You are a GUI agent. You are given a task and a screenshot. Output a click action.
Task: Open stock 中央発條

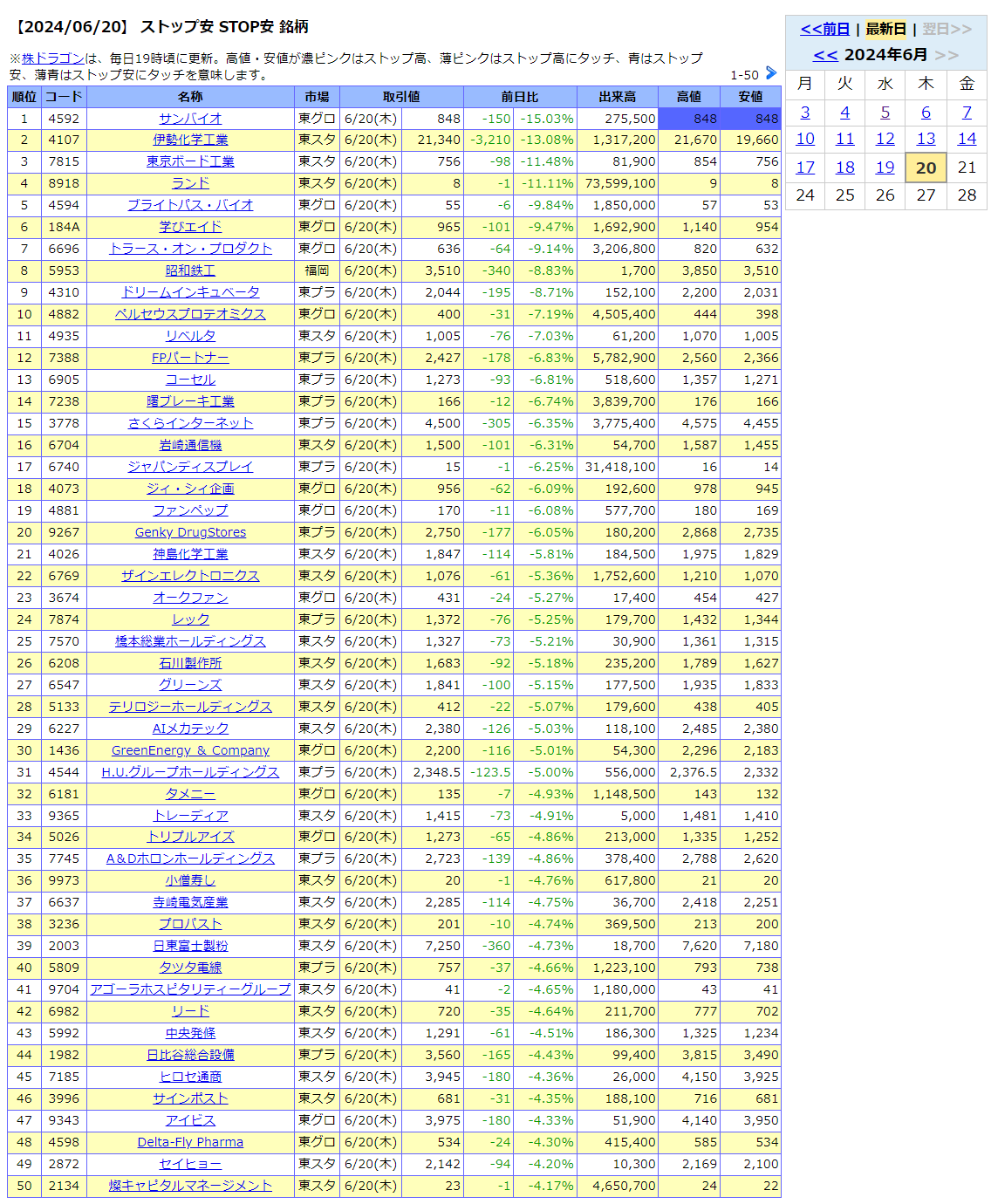click(190, 1034)
